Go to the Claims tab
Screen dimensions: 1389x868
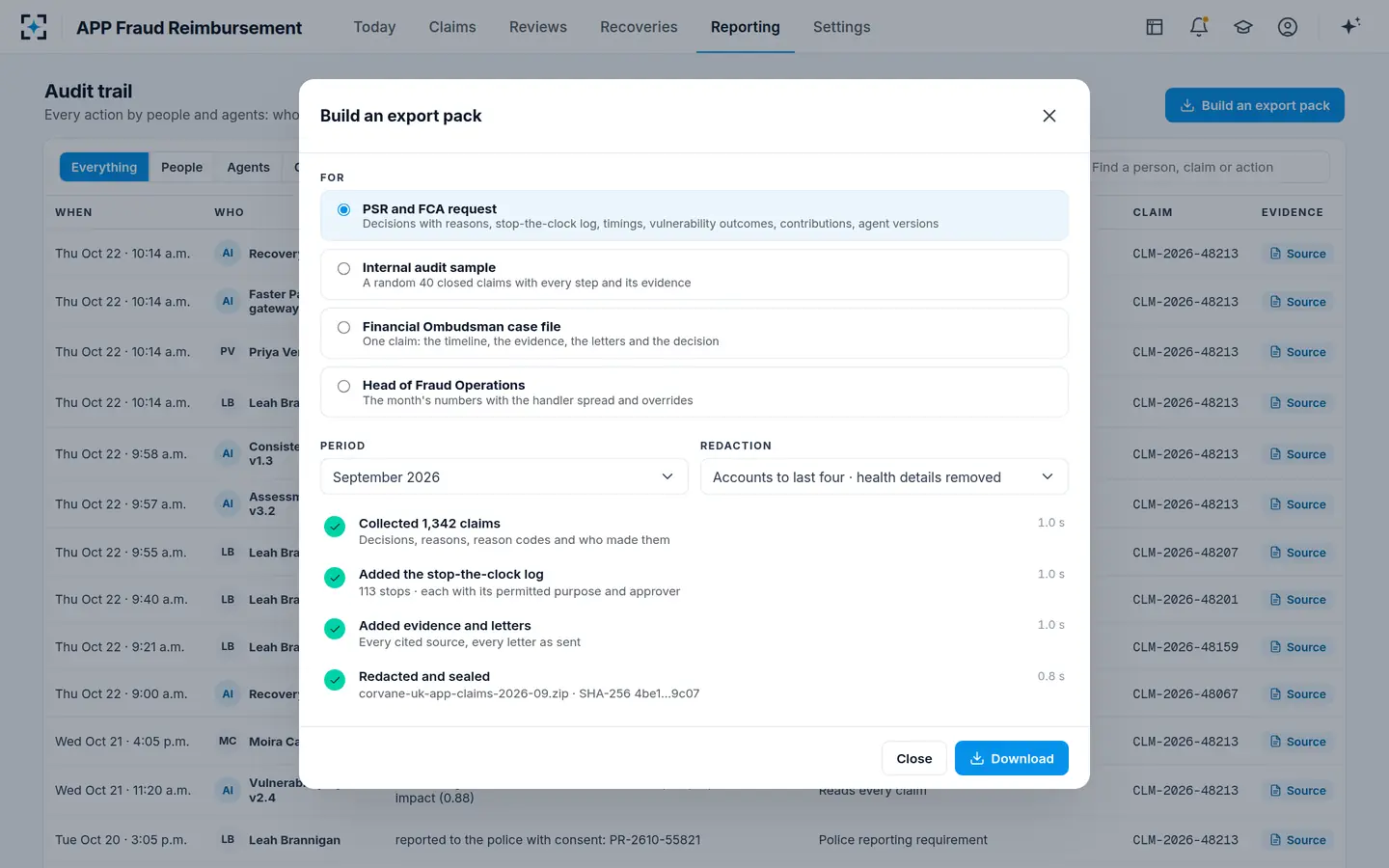click(x=452, y=27)
